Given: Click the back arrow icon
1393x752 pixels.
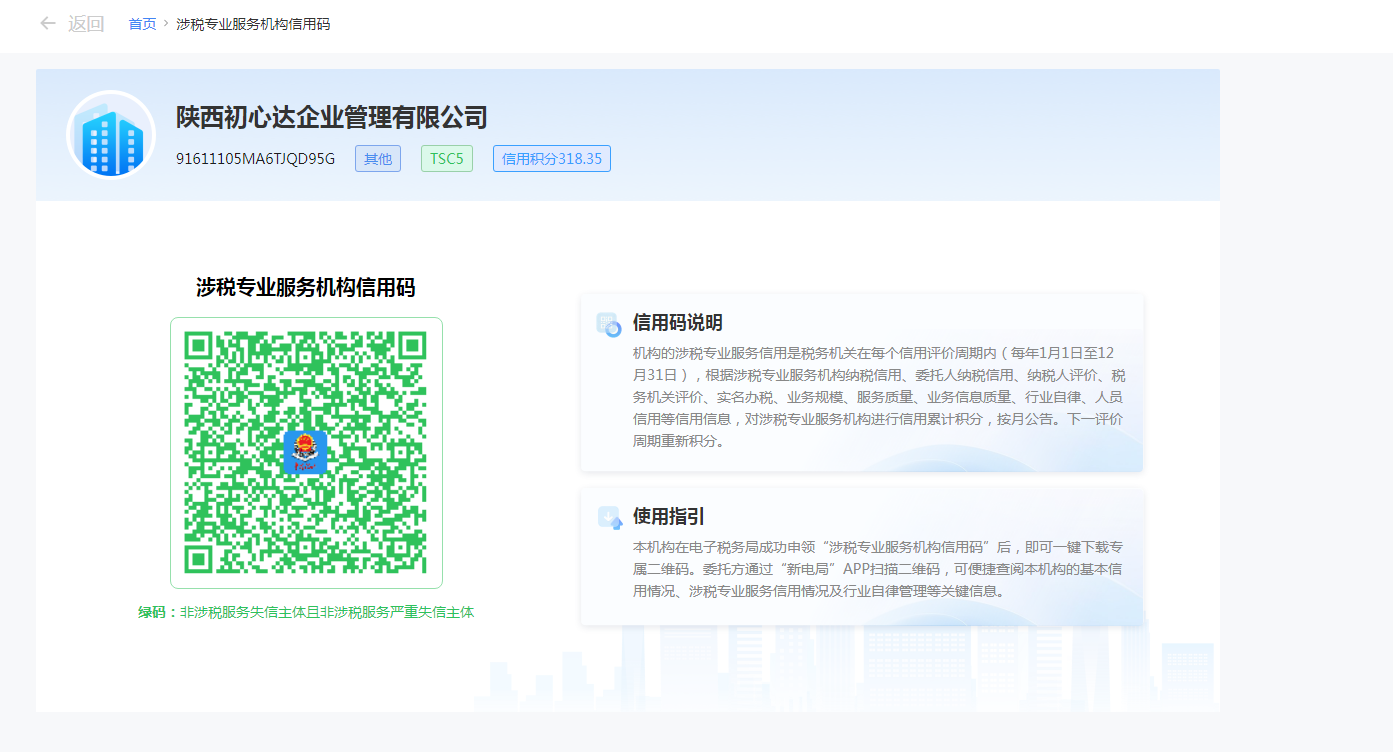Looking at the screenshot, I should (x=47, y=24).
